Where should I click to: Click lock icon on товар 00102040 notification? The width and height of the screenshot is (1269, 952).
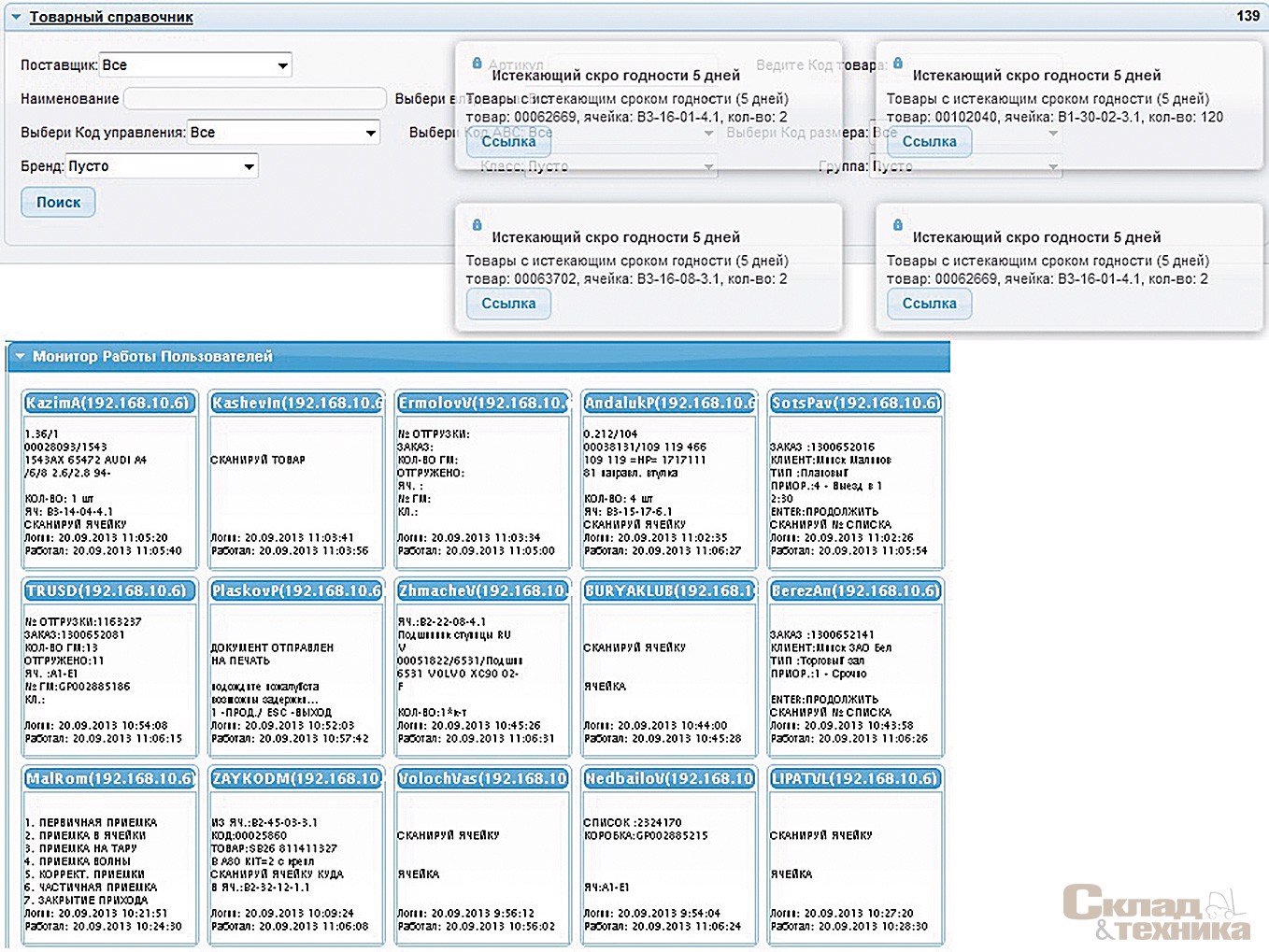(898, 64)
